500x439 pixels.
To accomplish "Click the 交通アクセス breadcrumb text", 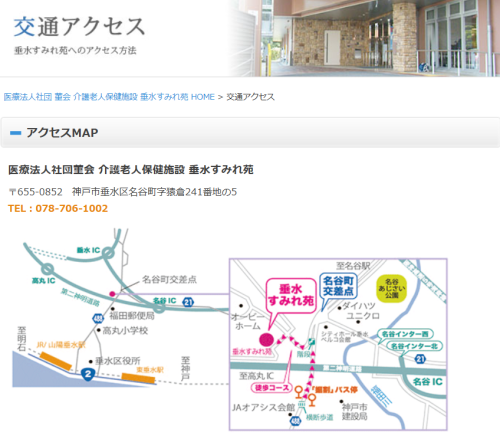I will pyautogui.click(x=250, y=97).
